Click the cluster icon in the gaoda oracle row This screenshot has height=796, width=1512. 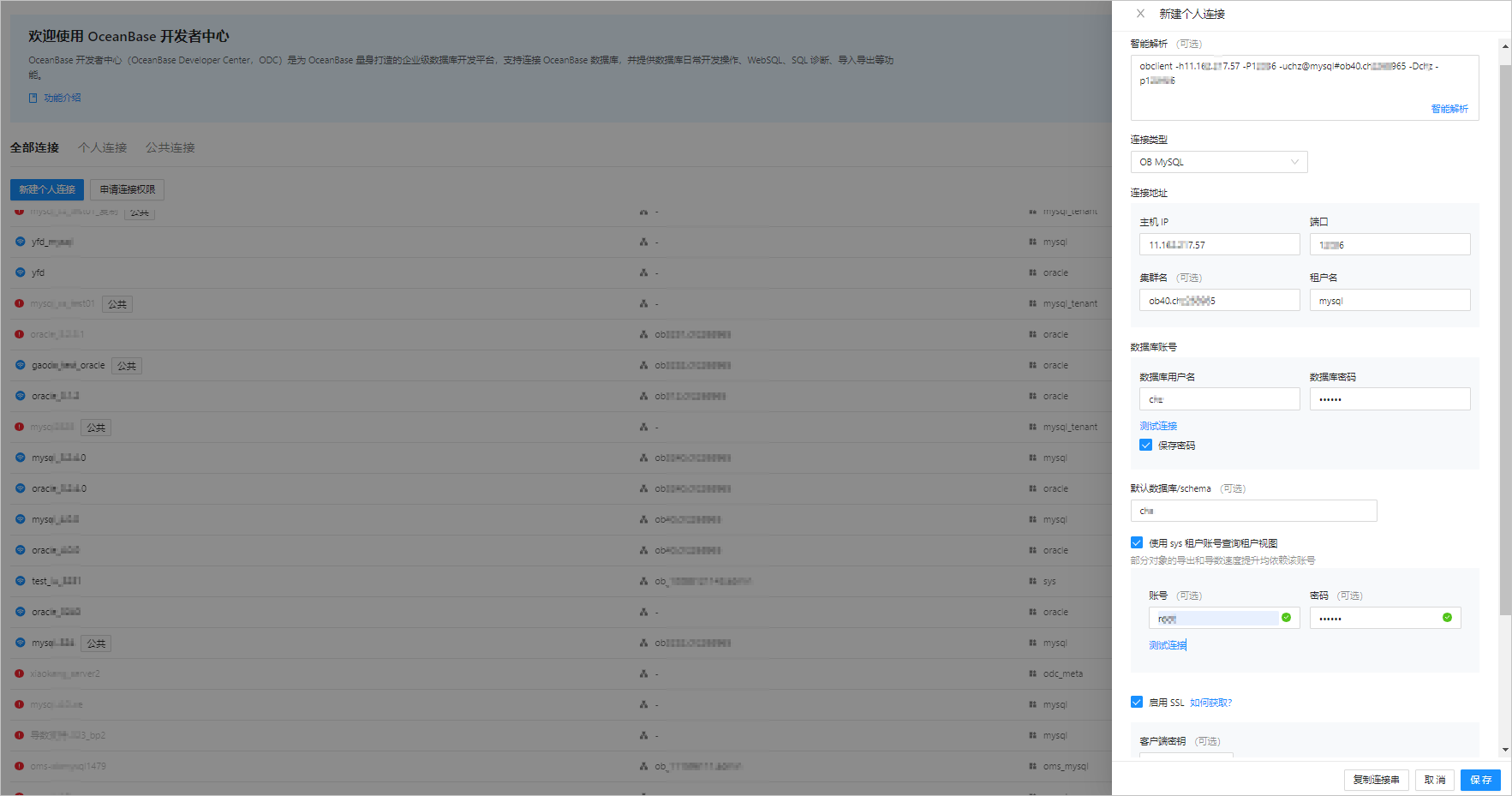tap(643, 365)
